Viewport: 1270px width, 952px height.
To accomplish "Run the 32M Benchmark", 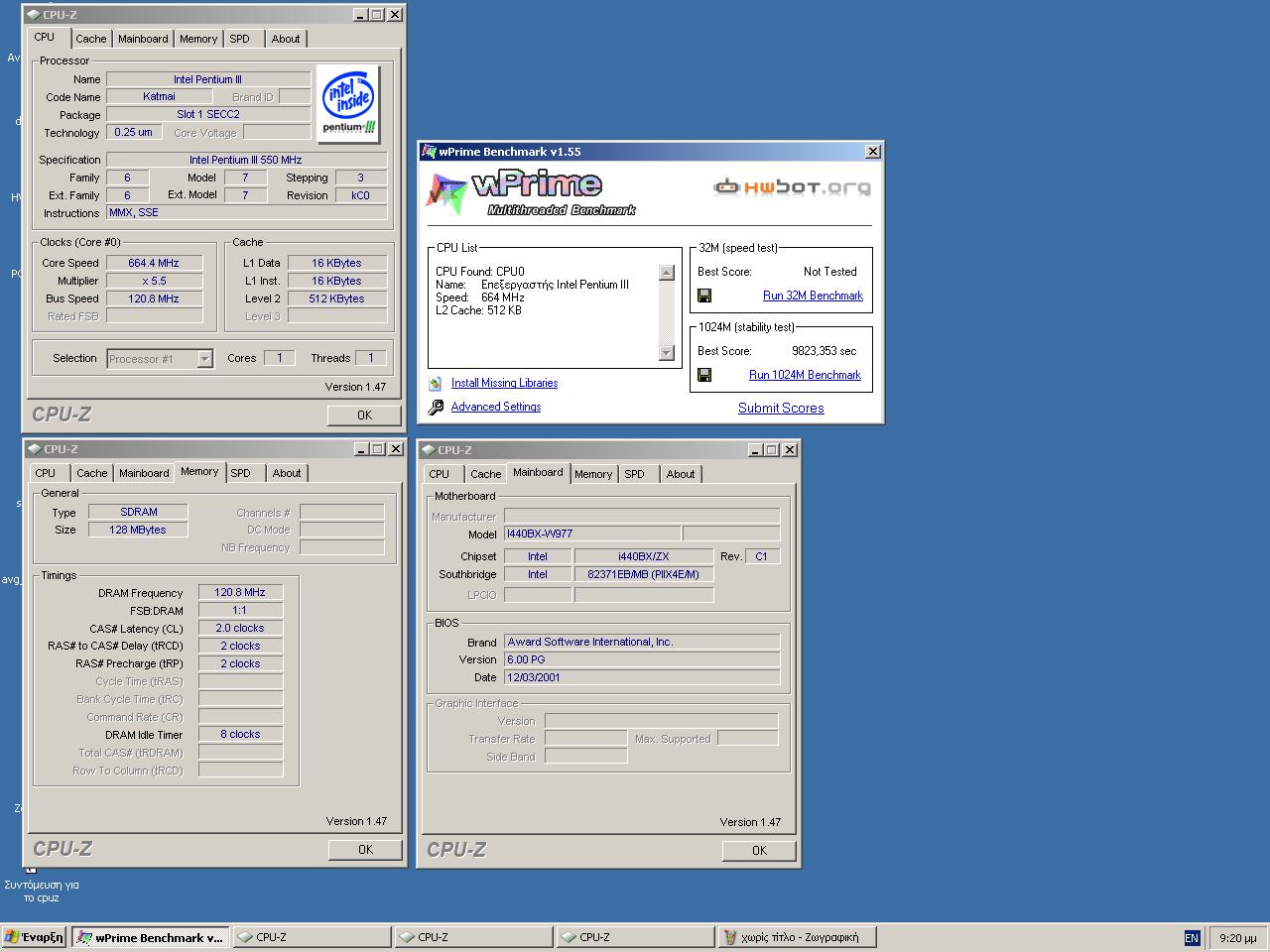I will [x=813, y=296].
